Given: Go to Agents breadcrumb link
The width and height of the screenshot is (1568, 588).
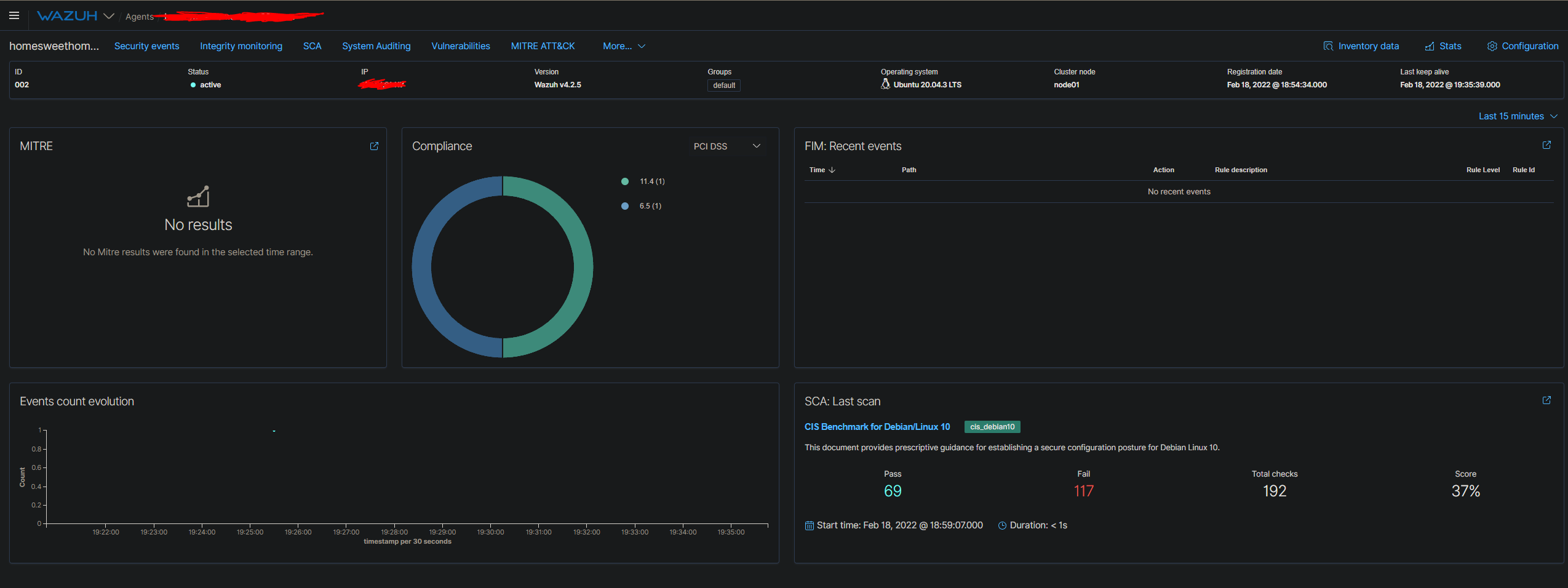Looking at the screenshot, I should coord(140,17).
